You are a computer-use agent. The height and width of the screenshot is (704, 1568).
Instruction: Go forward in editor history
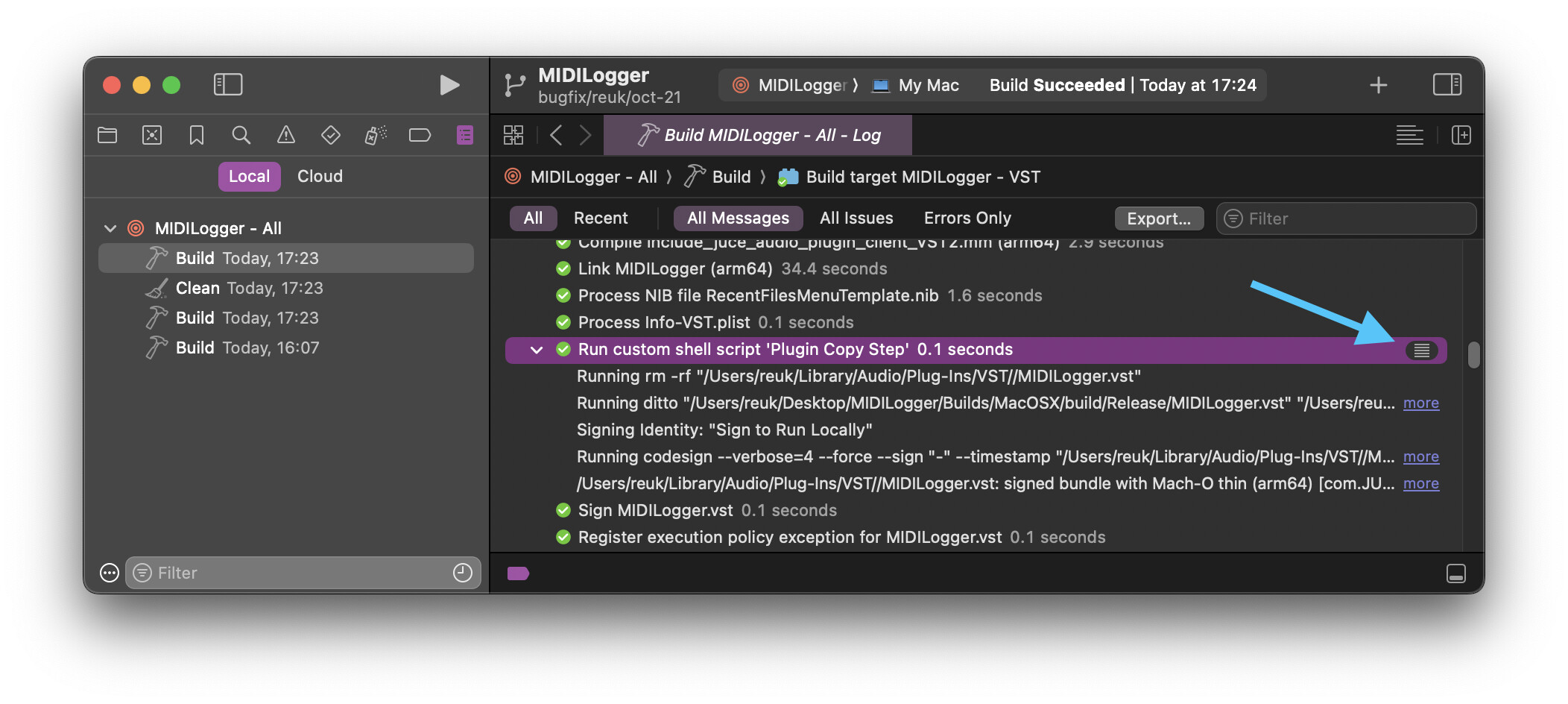point(586,135)
